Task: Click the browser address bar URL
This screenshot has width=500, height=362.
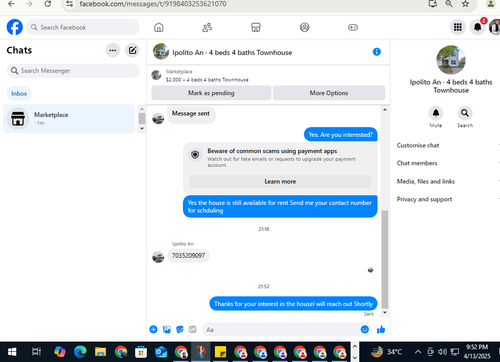Action: pyautogui.click(x=153, y=4)
